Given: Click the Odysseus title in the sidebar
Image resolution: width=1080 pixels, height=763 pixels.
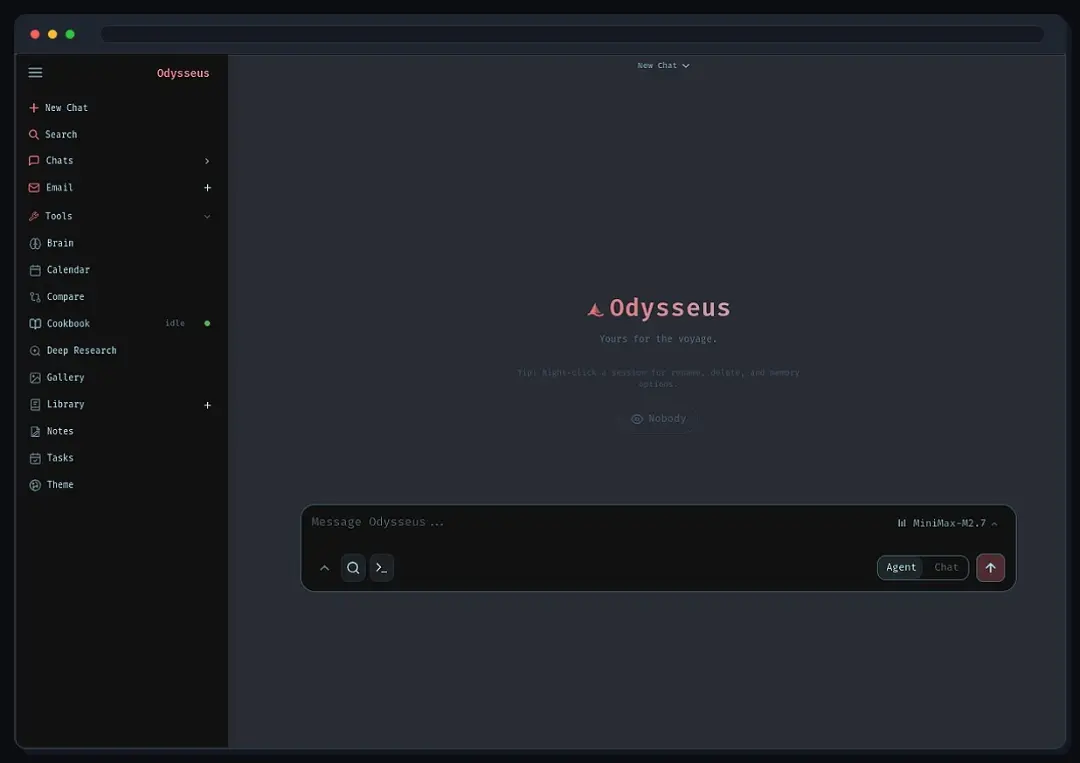Looking at the screenshot, I should point(183,73).
